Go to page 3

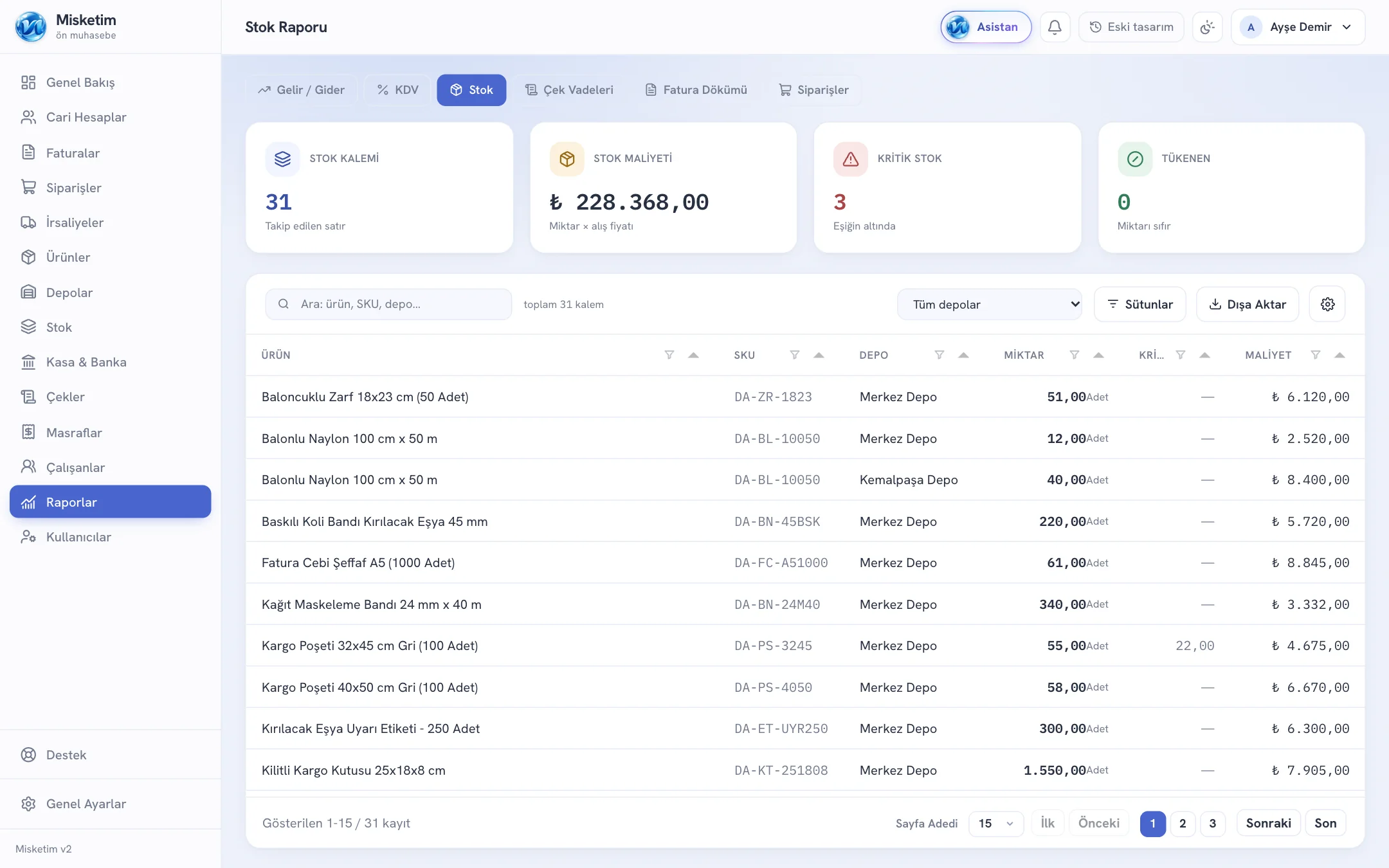click(1212, 823)
